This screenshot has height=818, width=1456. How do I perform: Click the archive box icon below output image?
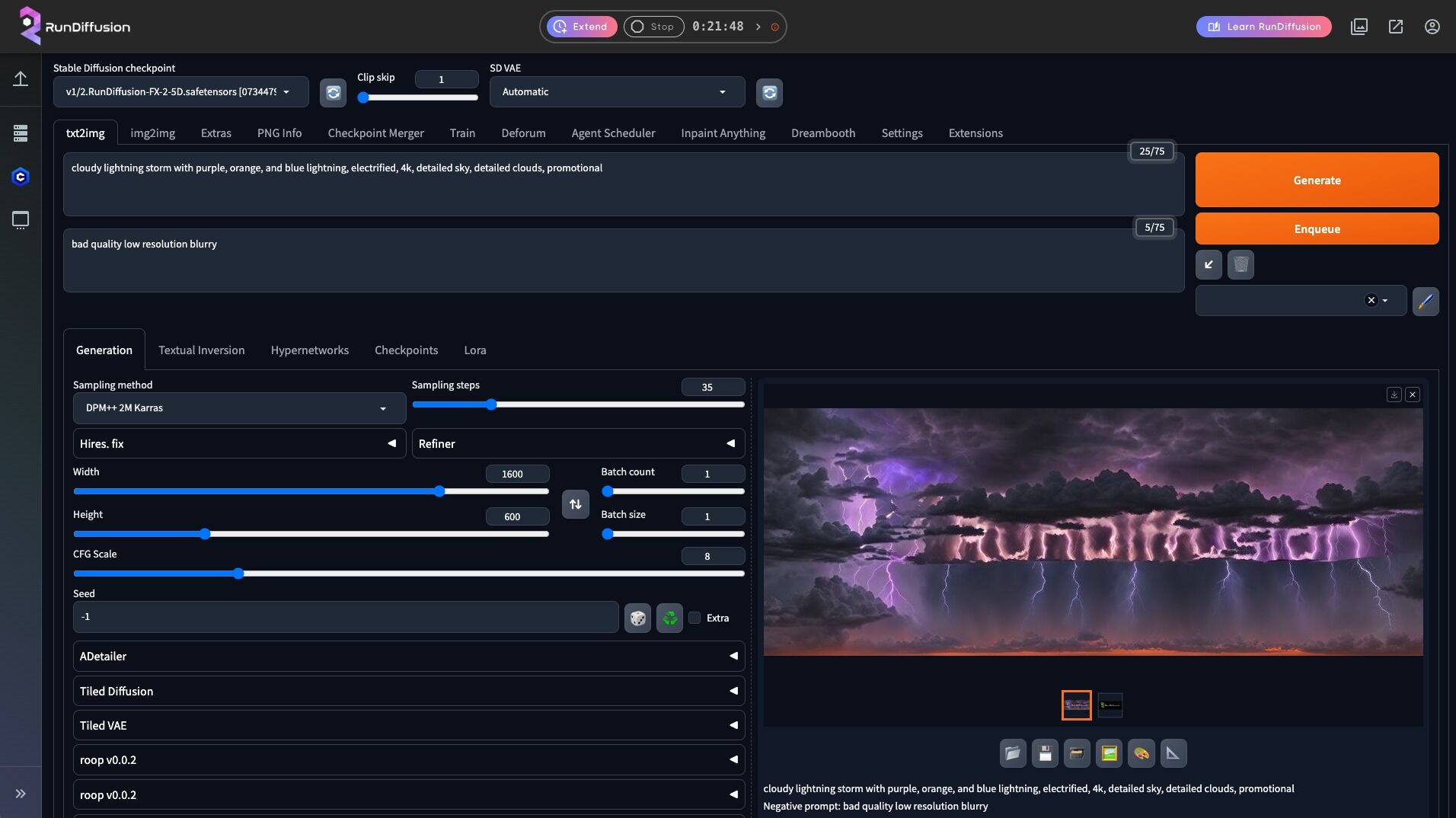(1077, 753)
